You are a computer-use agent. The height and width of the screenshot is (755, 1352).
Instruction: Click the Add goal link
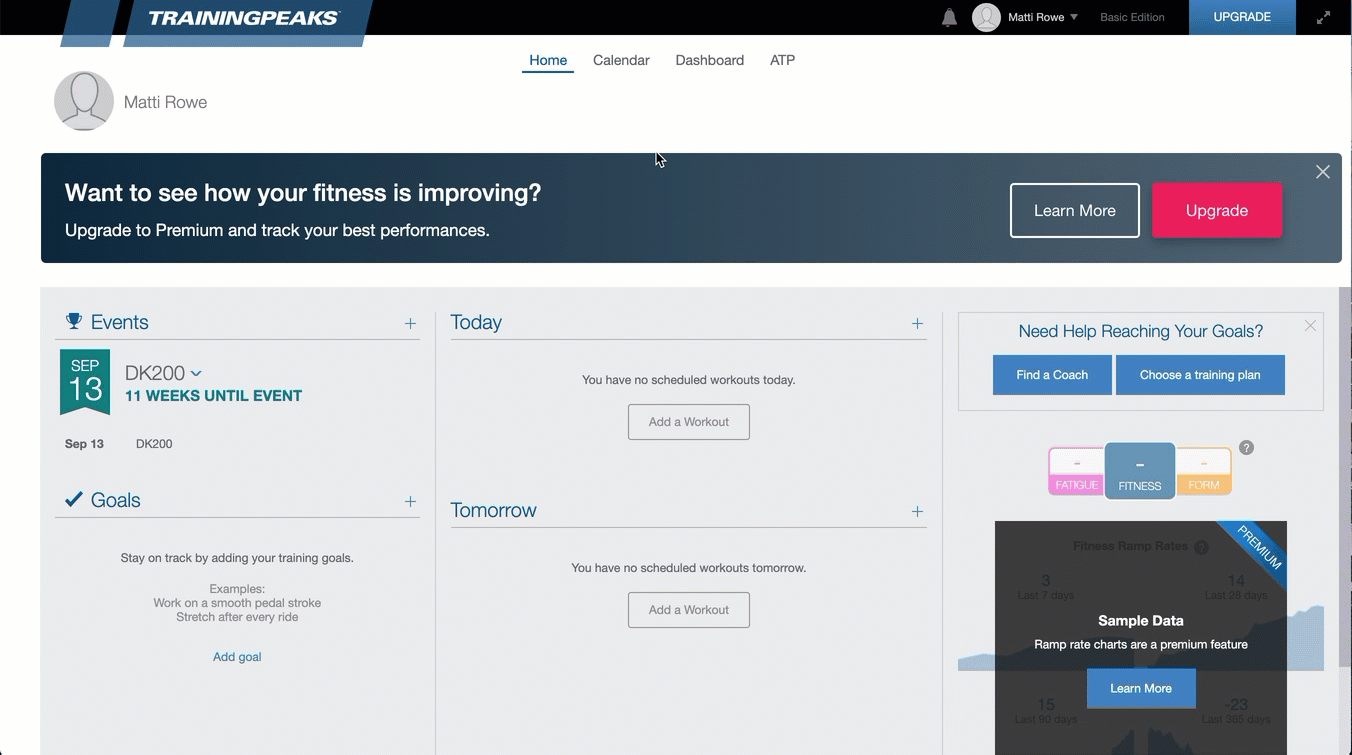tap(237, 657)
